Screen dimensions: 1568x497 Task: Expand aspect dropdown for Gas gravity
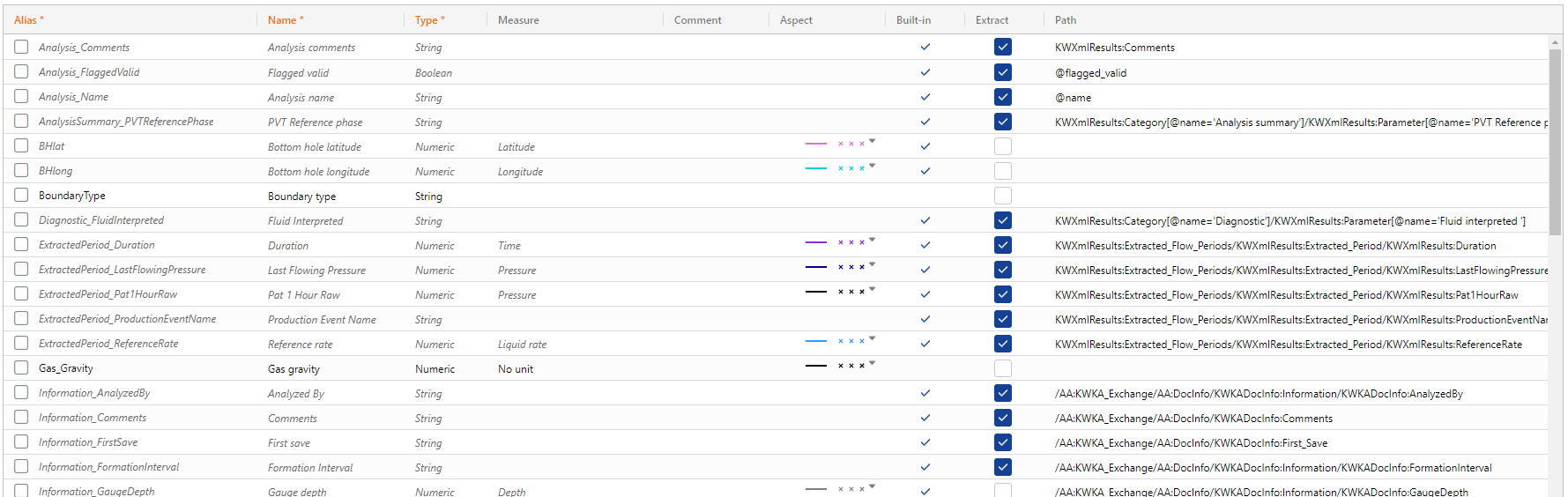pos(873,363)
